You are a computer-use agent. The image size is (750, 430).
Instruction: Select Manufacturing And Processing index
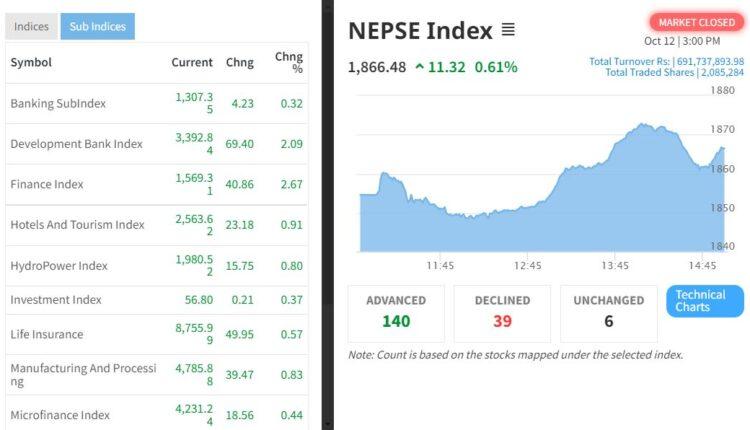[x=83, y=374]
